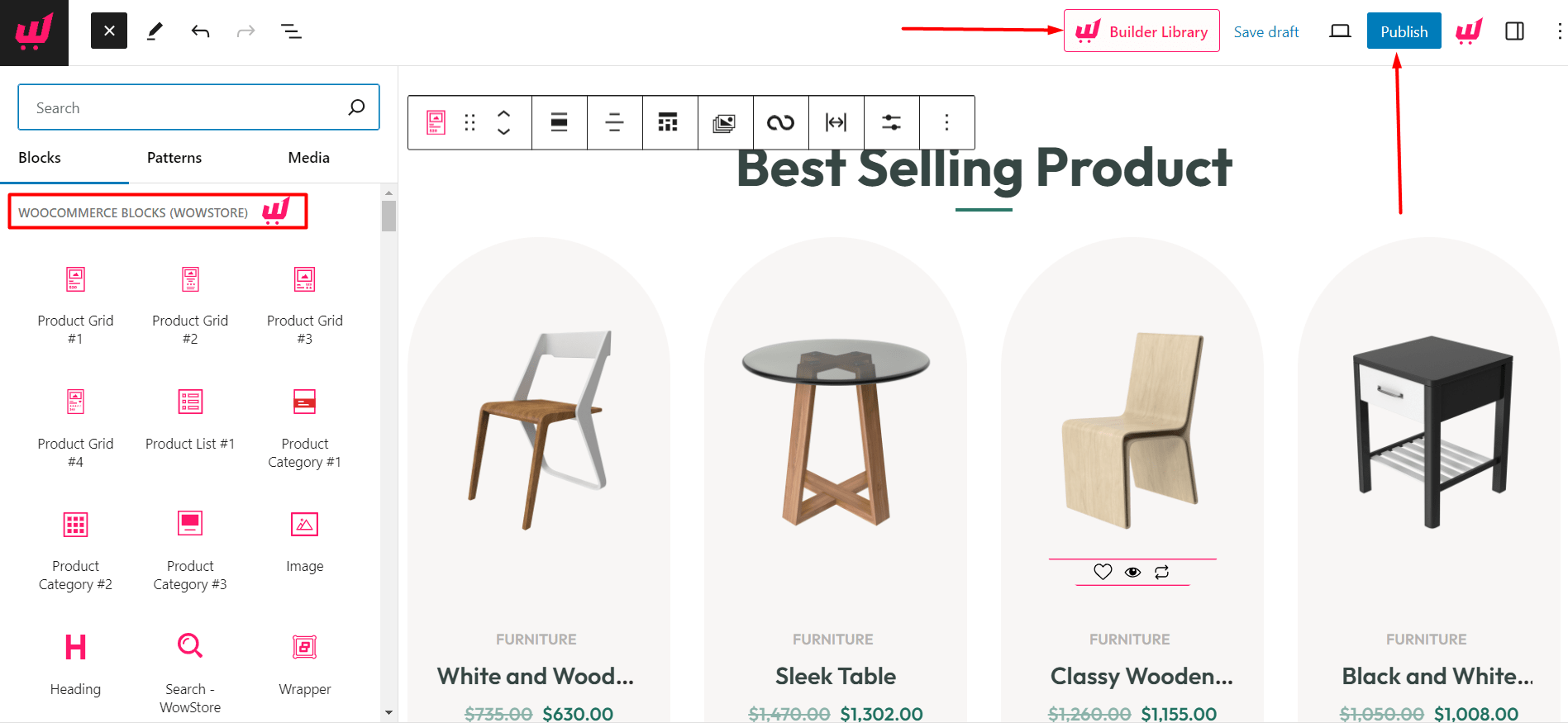Click FURNITURE category above Sleek Table
This screenshot has height=723, width=1568.
[x=833, y=640]
